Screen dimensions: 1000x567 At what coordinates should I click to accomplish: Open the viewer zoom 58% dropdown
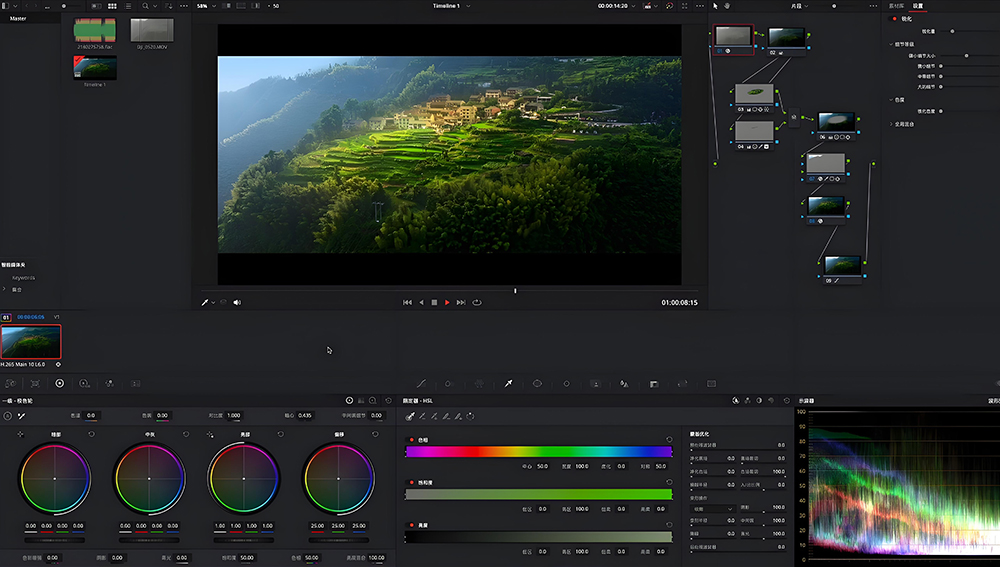coord(206,6)
